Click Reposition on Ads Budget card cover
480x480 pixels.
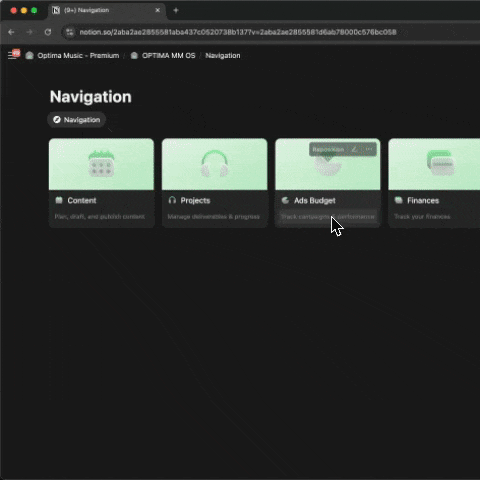click(328, 149)
